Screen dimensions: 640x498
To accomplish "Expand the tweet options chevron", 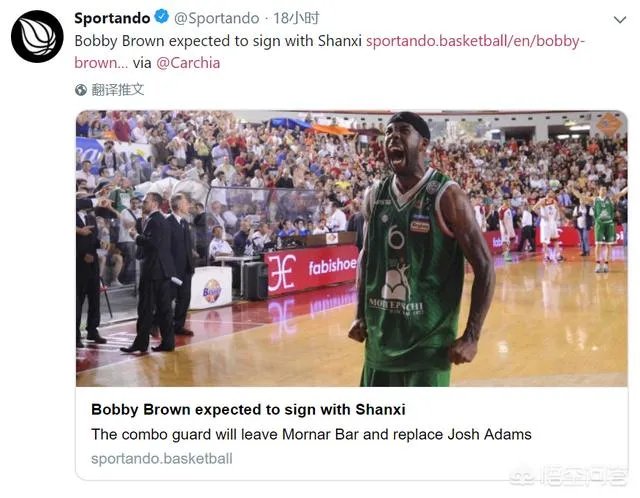I will coord(620,20).
